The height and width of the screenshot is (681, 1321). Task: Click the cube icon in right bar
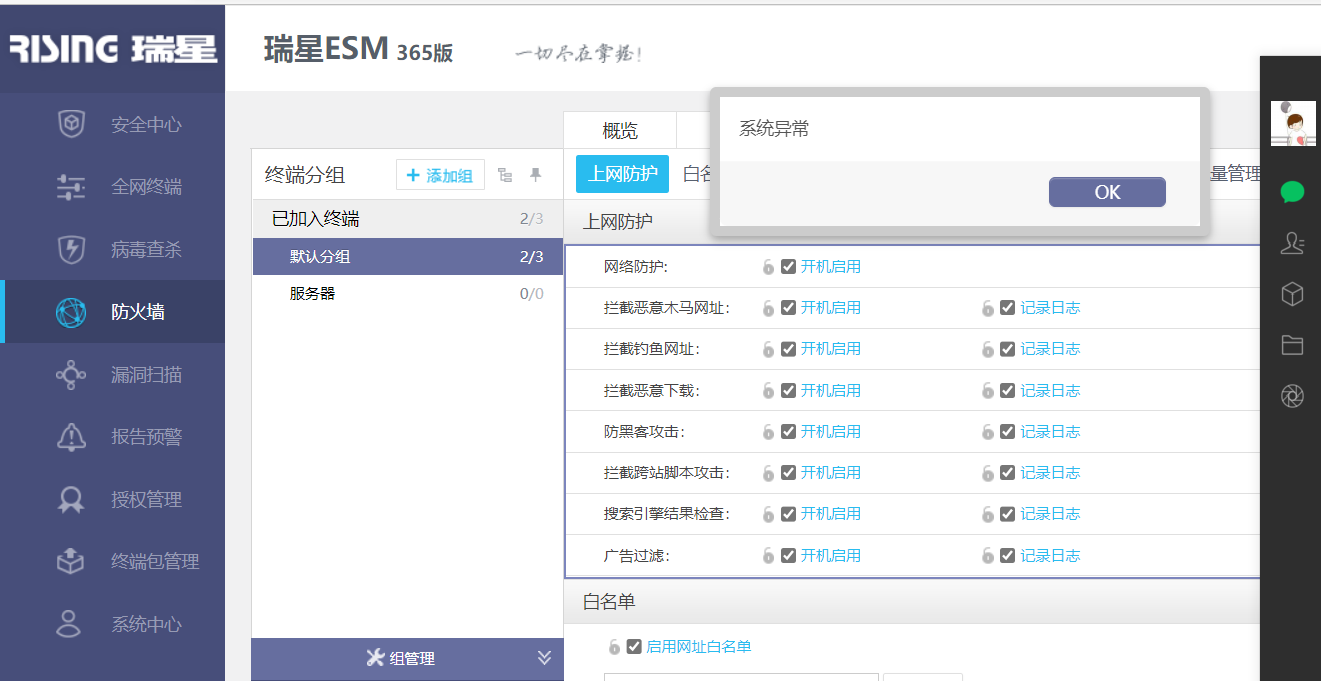tap(1292, 294)
